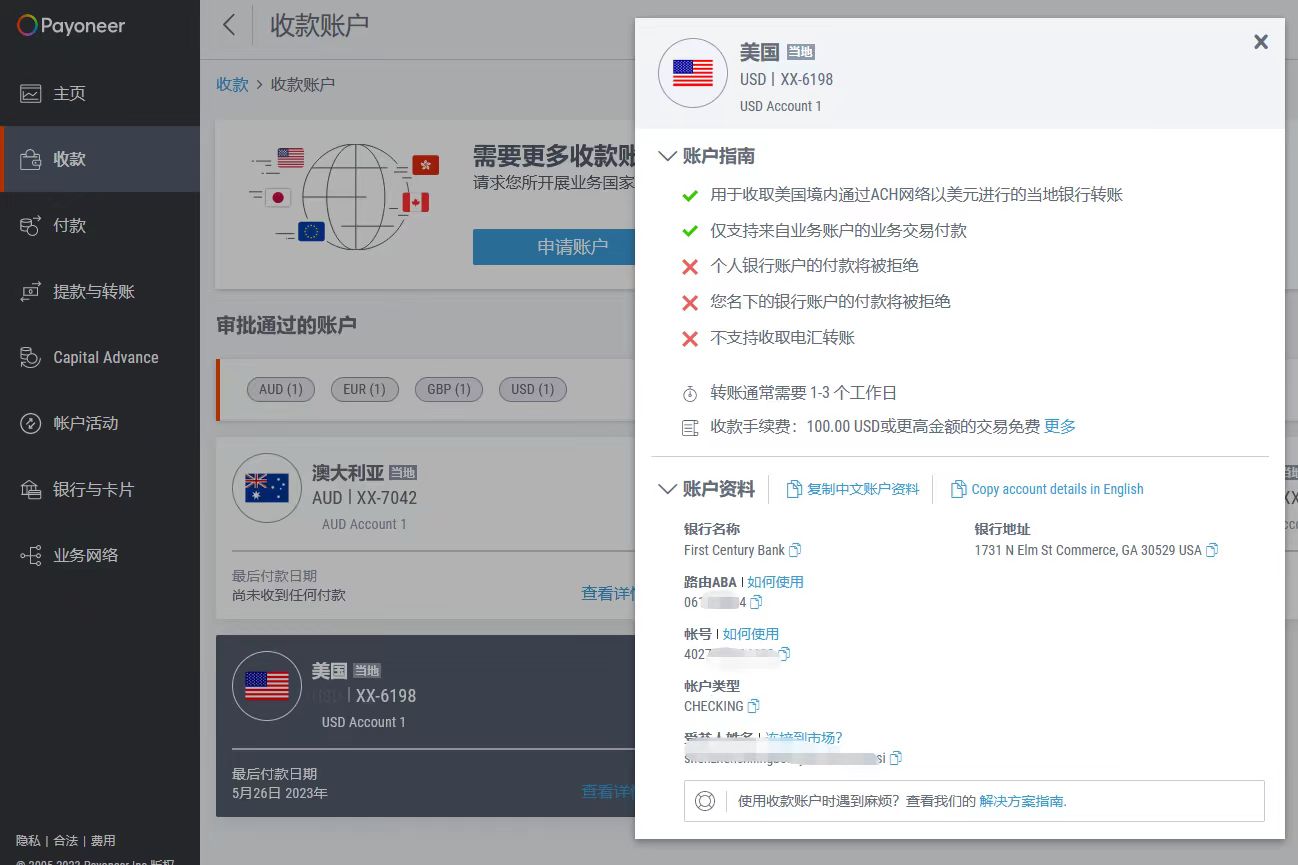Click the 隐私 footer link
This screenshot has width=1298, height=865.
pos(28,841)
